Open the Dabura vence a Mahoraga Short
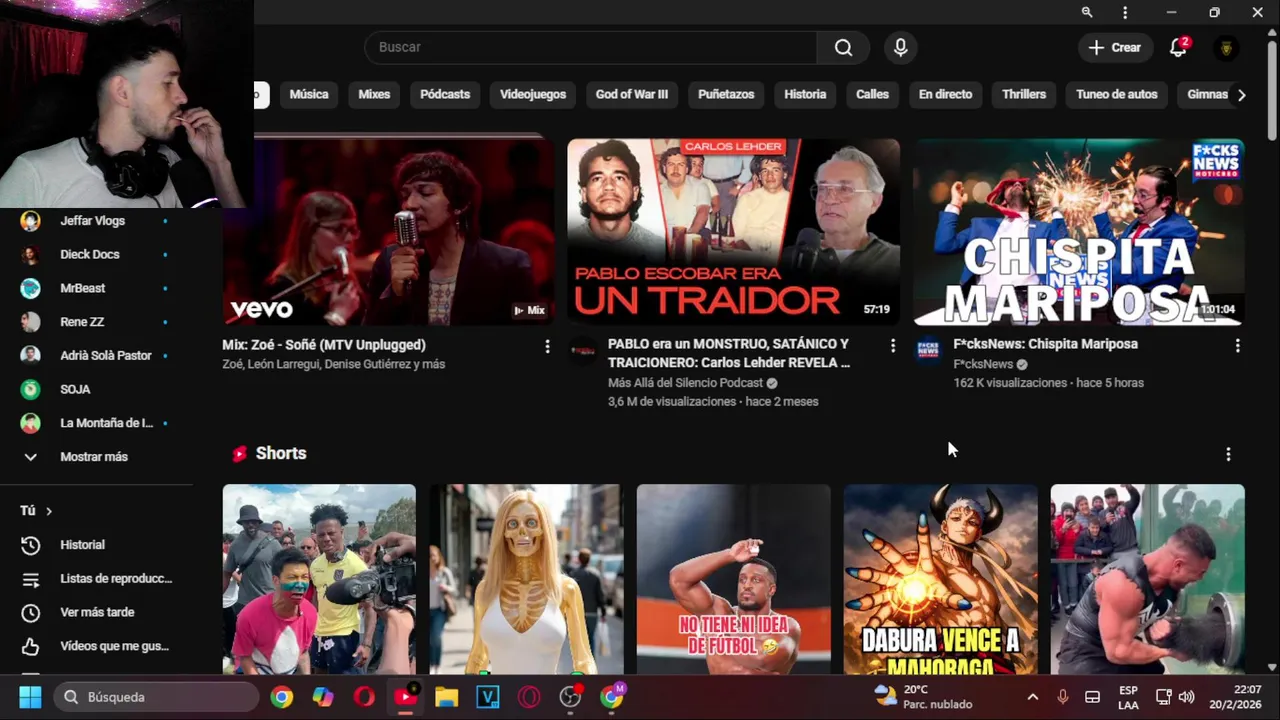Viewport: 1280px width, 720px height. click(x=941, y=580)
